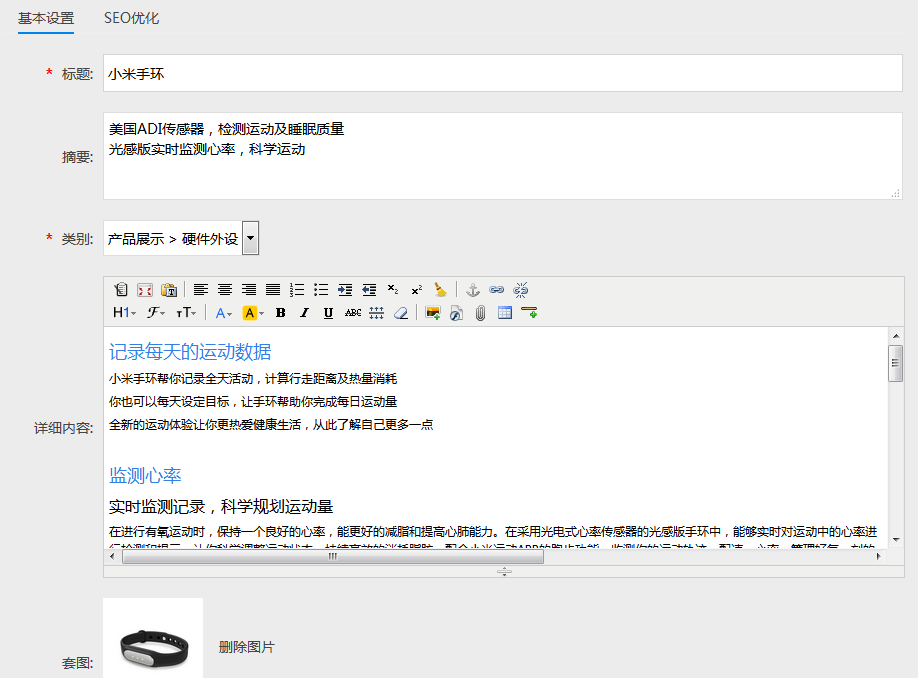The width and height of the screenshot is (918, 678).
Task: Click the wristband product thumbnail image
Action: click(x=153, y=643)
